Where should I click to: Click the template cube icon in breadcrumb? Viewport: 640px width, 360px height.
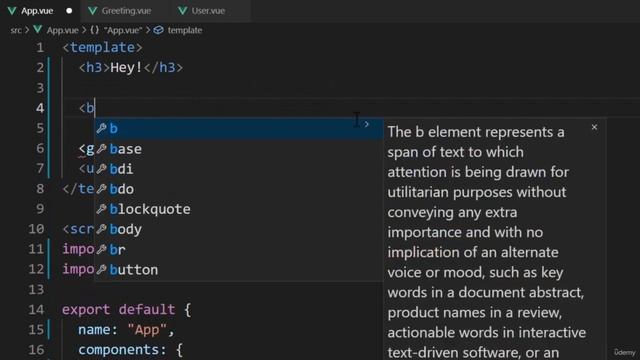click(x=158, y=30)
